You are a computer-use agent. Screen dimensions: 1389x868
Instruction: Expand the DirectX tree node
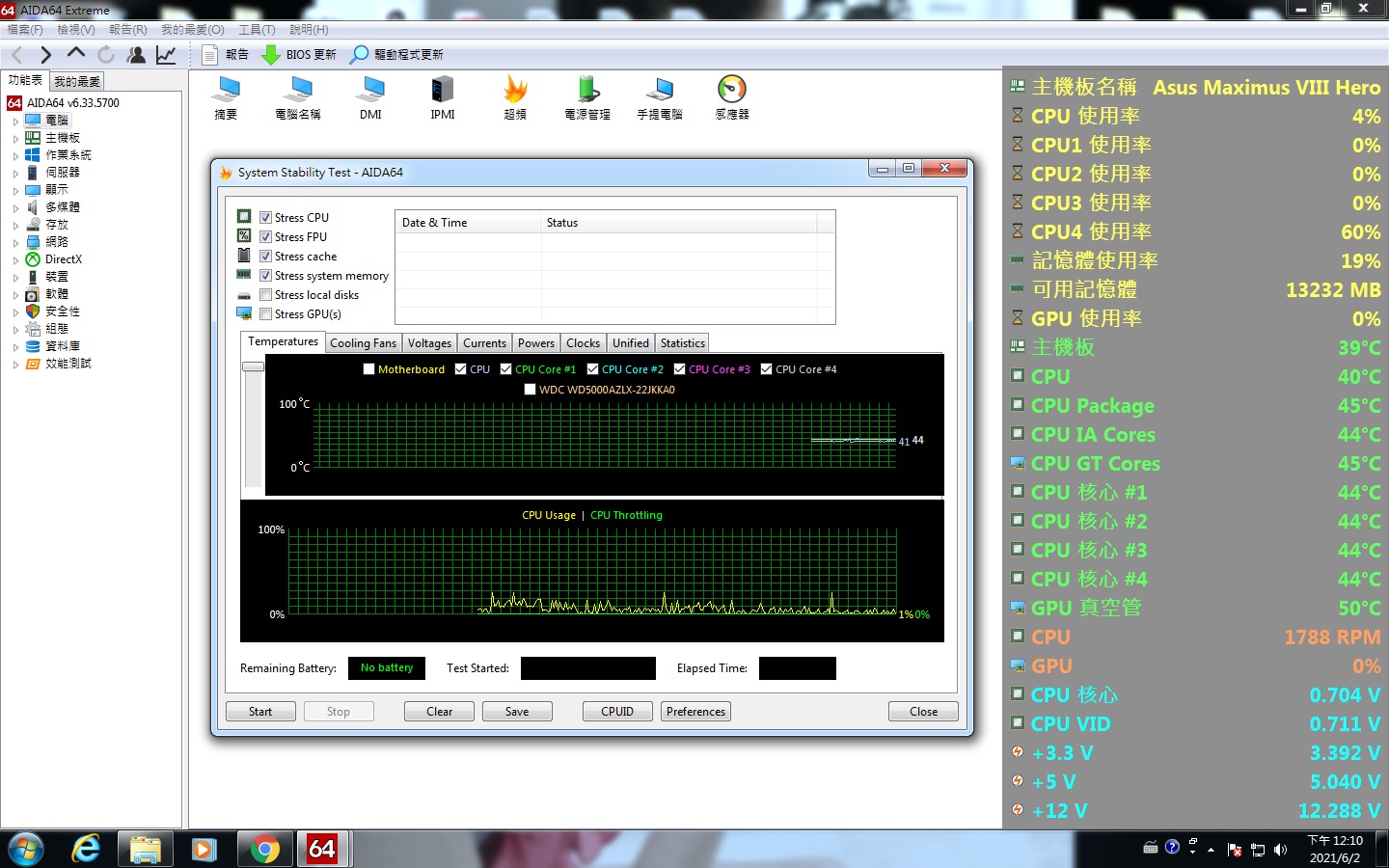point(15,259)
